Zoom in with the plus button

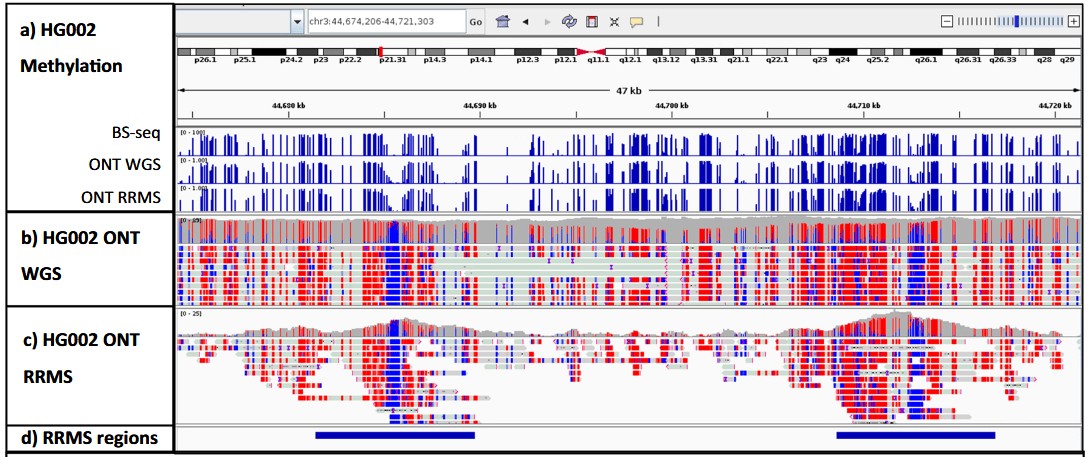click(x=1072, y=22)
